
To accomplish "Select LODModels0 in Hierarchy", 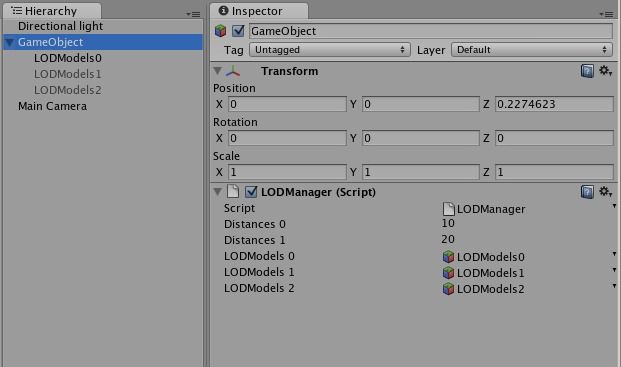I will (68, 58).
